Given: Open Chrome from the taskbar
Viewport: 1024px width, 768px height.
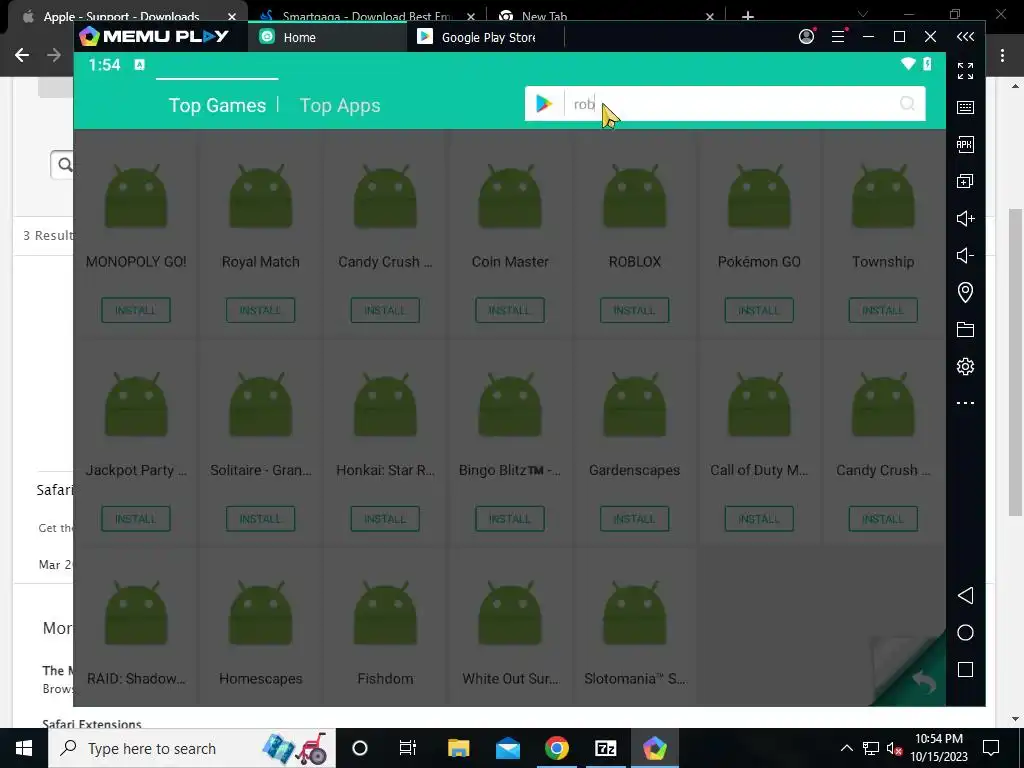Looking at the screenshot, I should (556, 748).
